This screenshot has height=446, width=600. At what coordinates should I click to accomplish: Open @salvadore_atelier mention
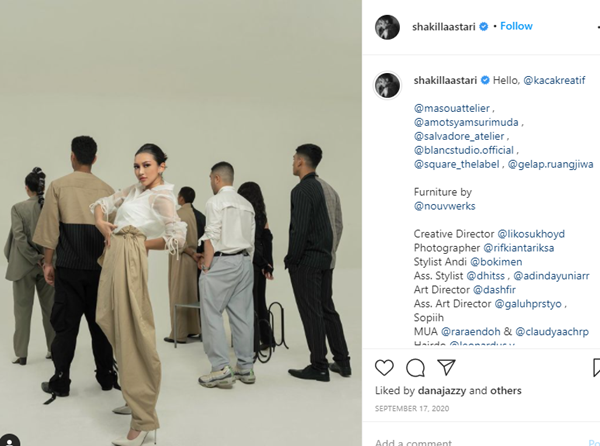(459, 136)
